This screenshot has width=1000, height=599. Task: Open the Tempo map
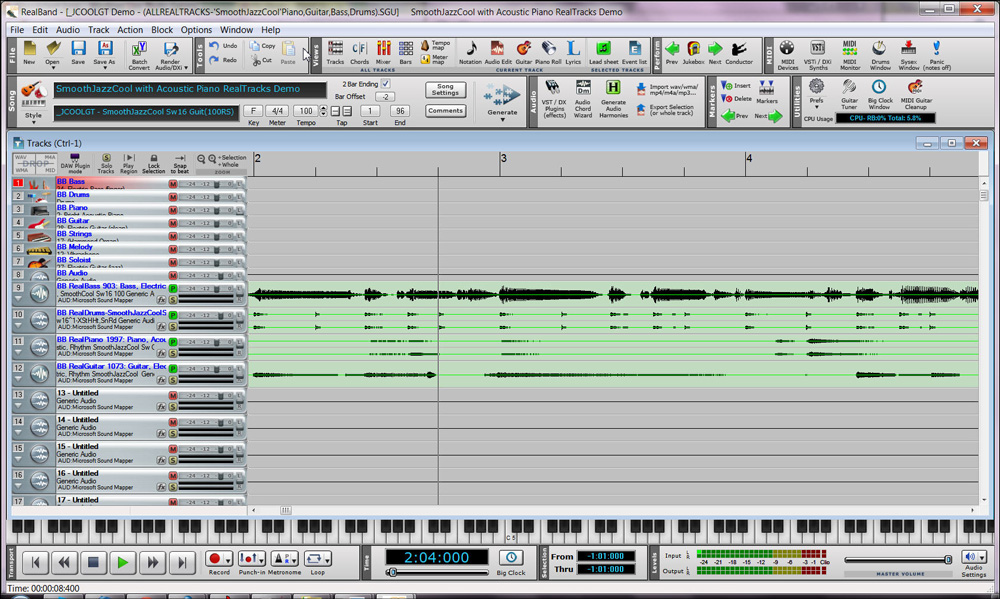(436, 45)
